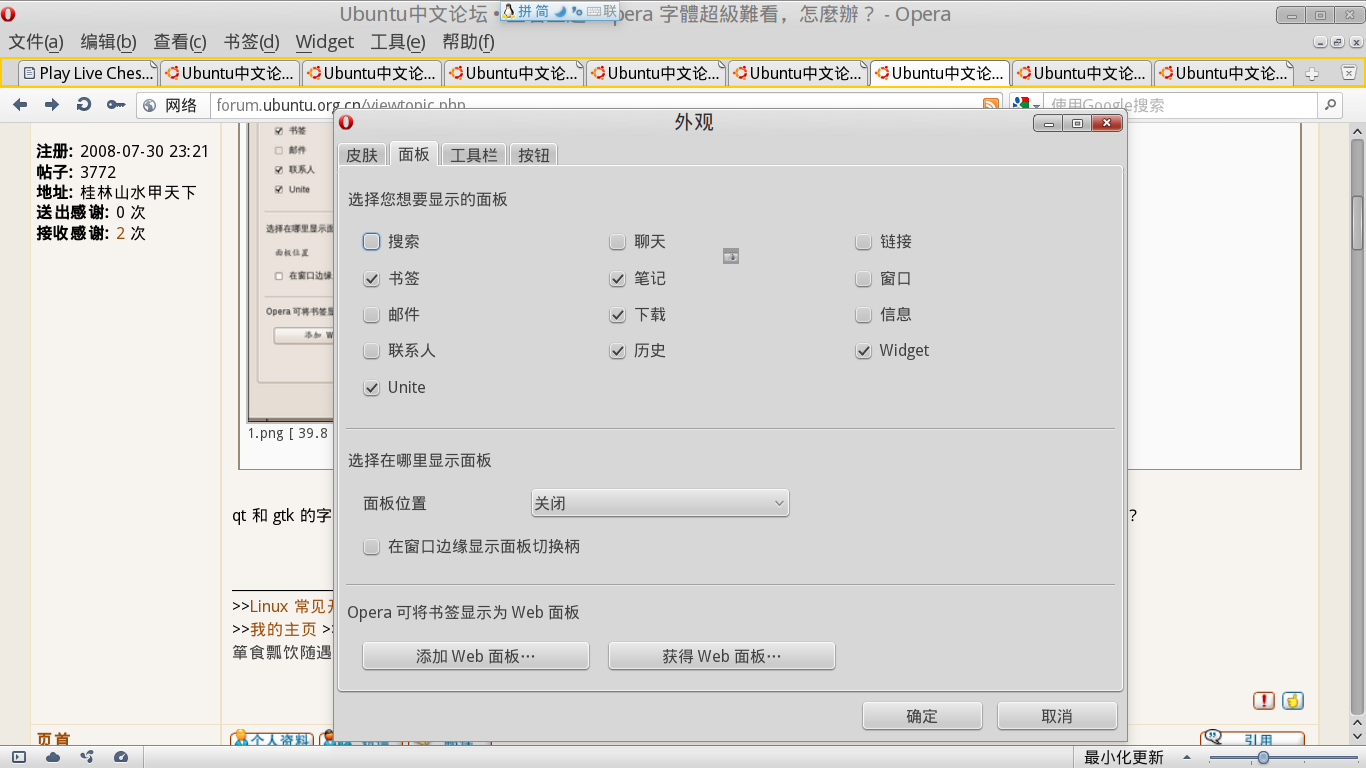Check the 联系人 panel checkbox
Screen dimensions: 1366x768
coord(372,351)
